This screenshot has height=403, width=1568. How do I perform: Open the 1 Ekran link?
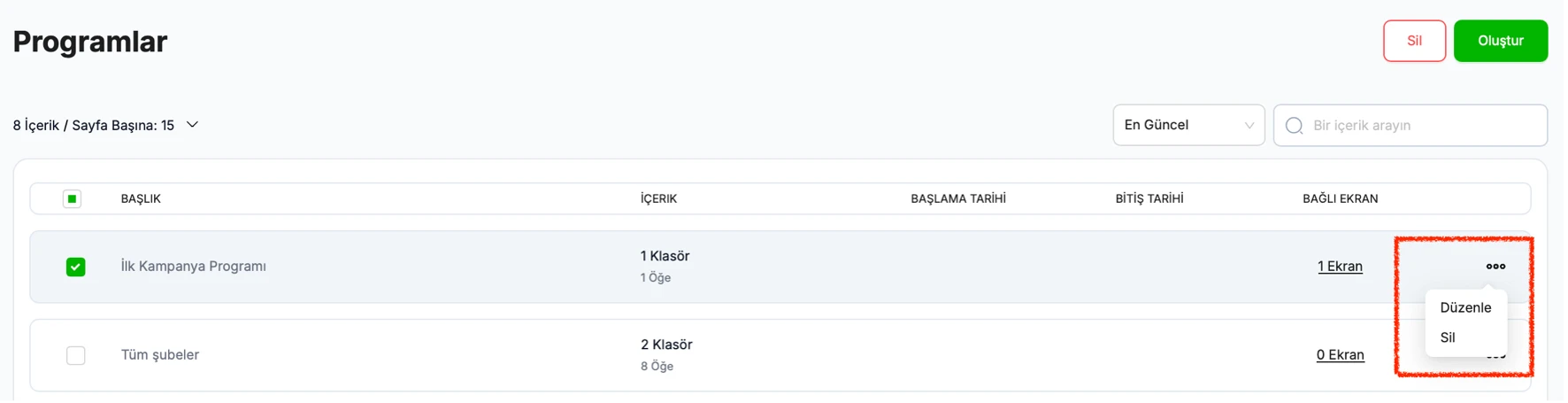pyautogui.click(x=1340, y=267)
